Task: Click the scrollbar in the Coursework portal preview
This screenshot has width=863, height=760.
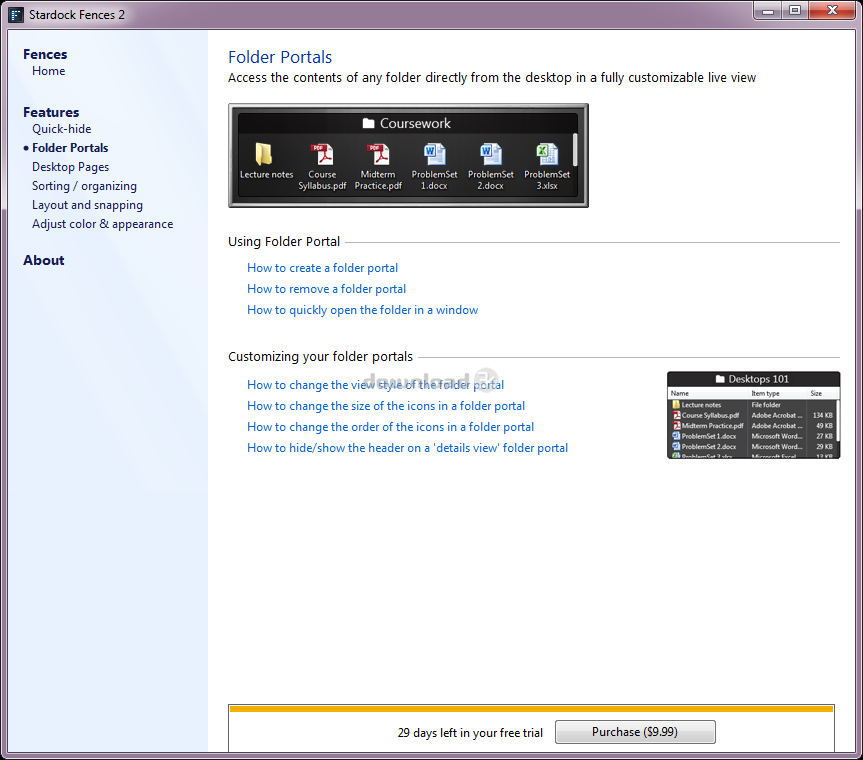Action: (575, 150)
